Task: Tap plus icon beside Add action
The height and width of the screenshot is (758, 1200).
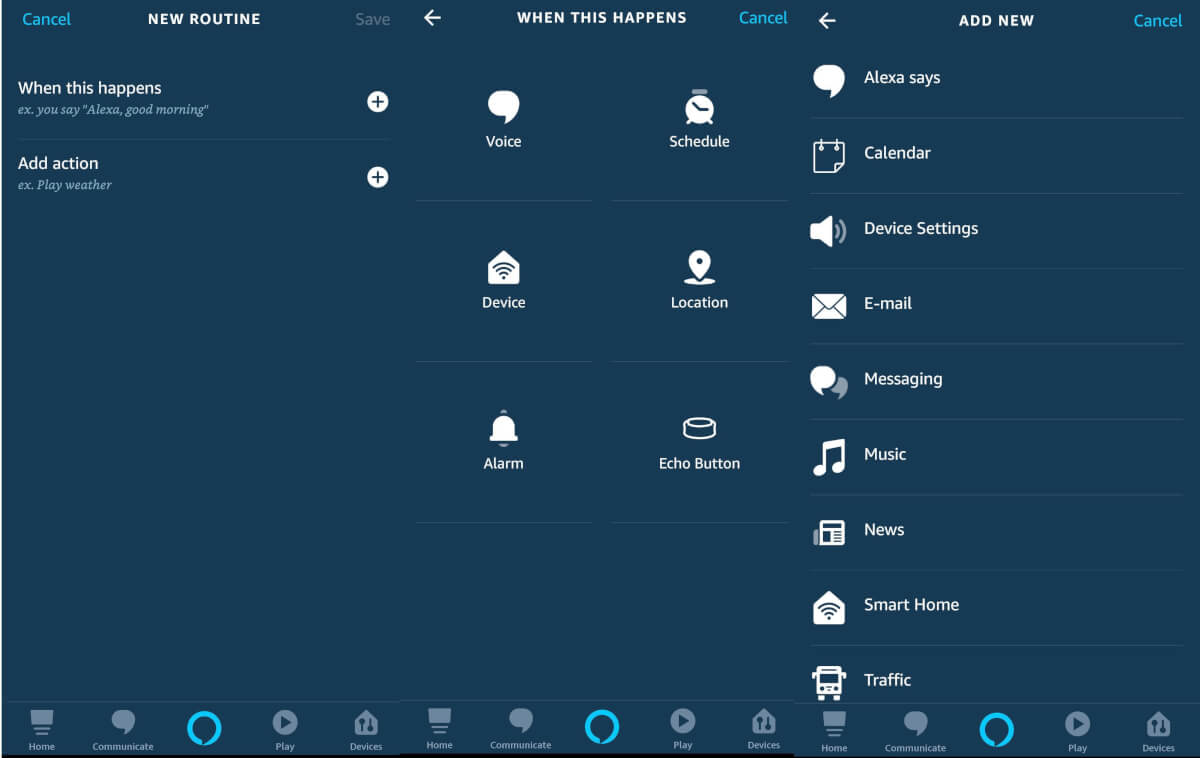Action: pos(377,177)
